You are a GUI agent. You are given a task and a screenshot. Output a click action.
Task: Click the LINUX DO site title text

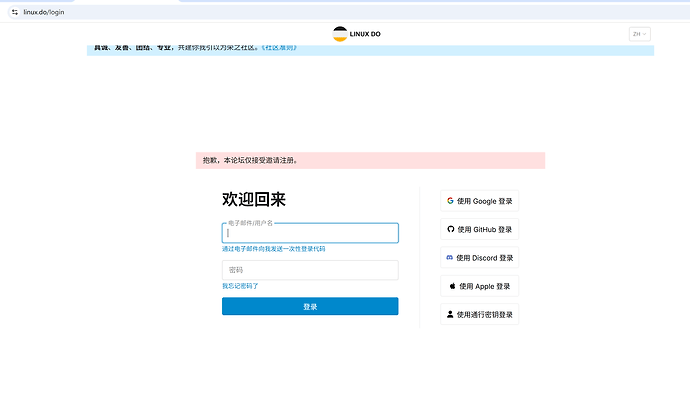(x=365, y=34)
